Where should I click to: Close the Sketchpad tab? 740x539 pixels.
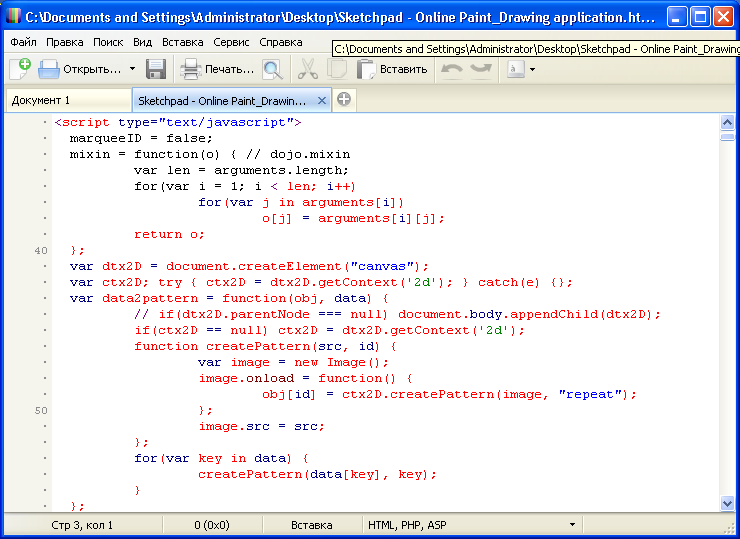[x=322, y=100]
